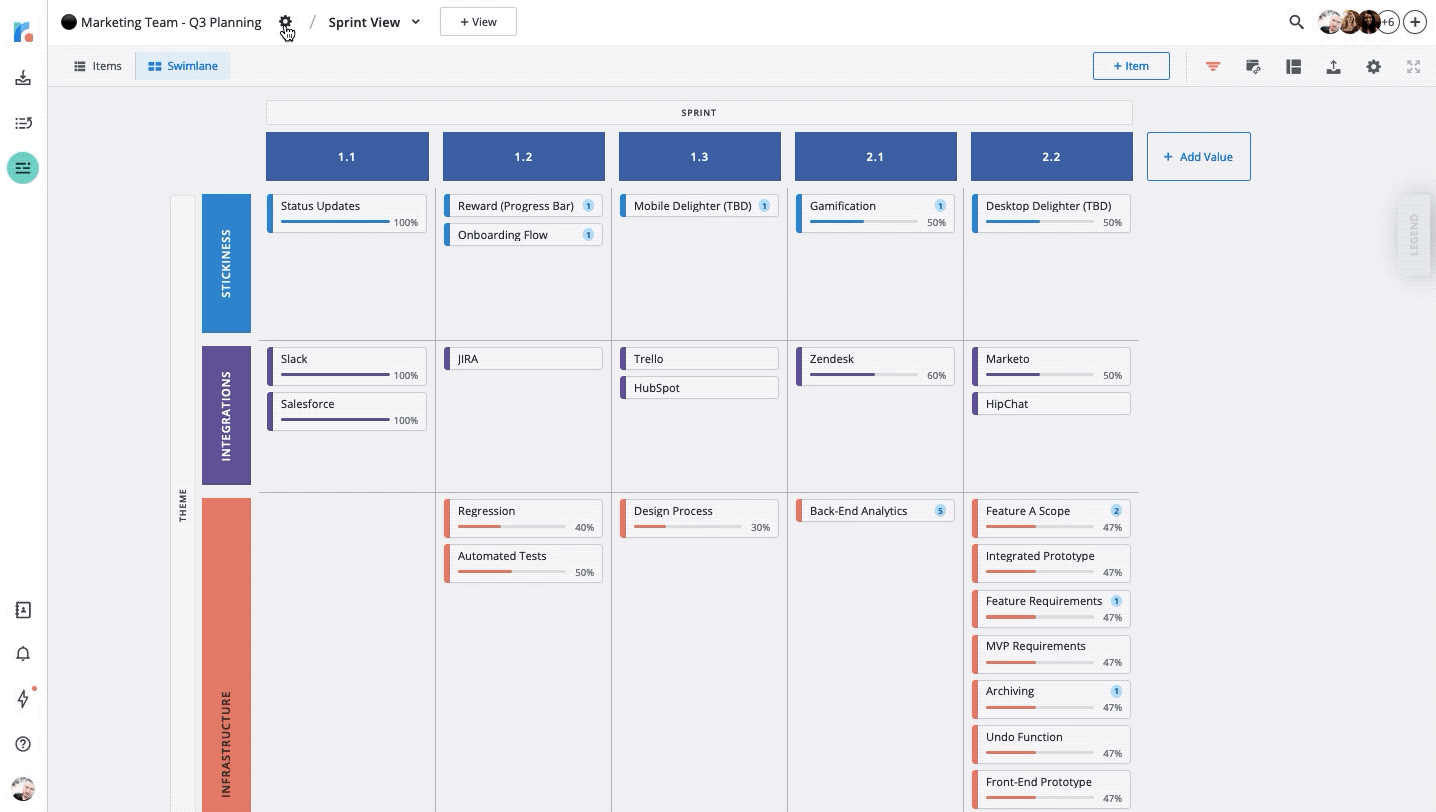Switch to the Swimlane tab

point(183,66)
